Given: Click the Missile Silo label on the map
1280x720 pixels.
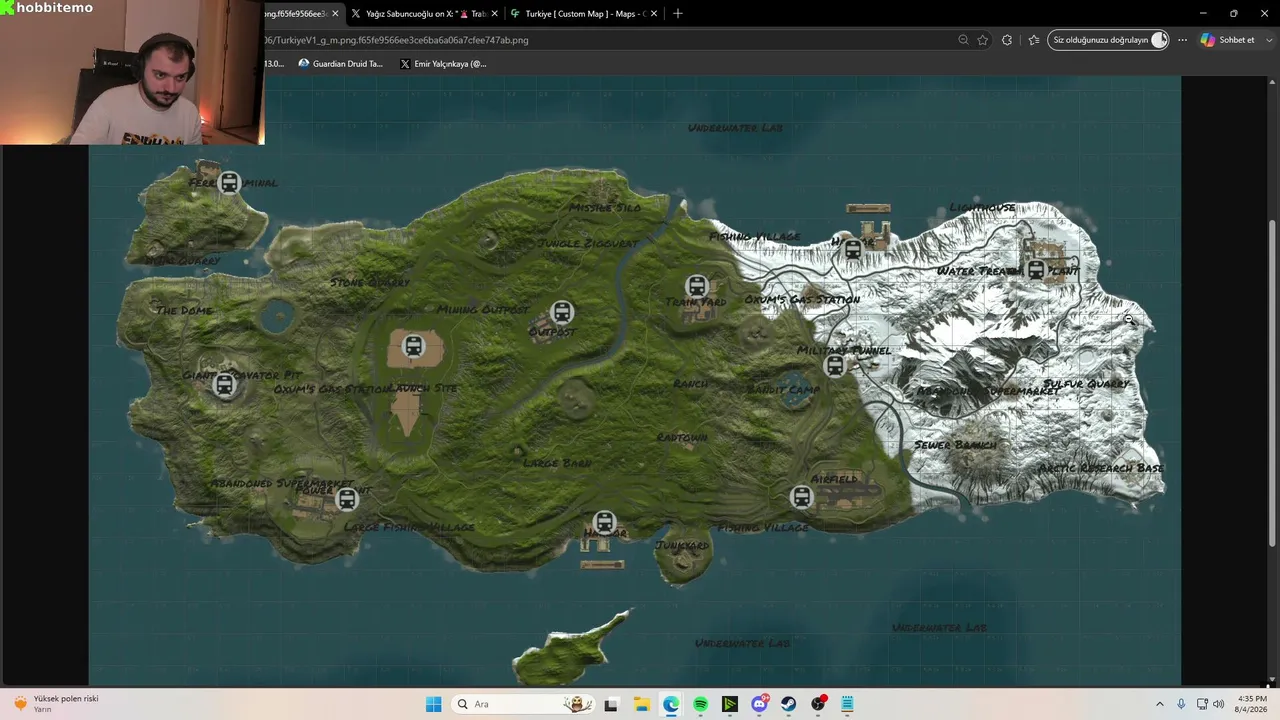Looking at the screenshot, I should 605,208.
